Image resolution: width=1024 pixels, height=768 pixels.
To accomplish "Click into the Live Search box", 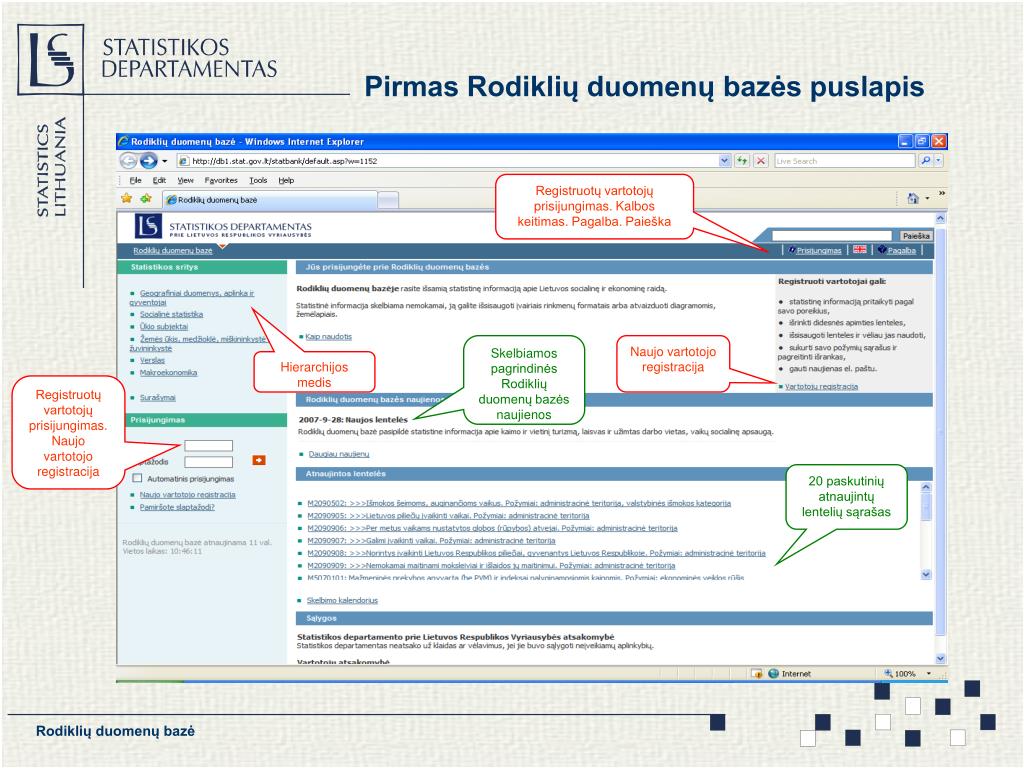I will tap(844, 161).
